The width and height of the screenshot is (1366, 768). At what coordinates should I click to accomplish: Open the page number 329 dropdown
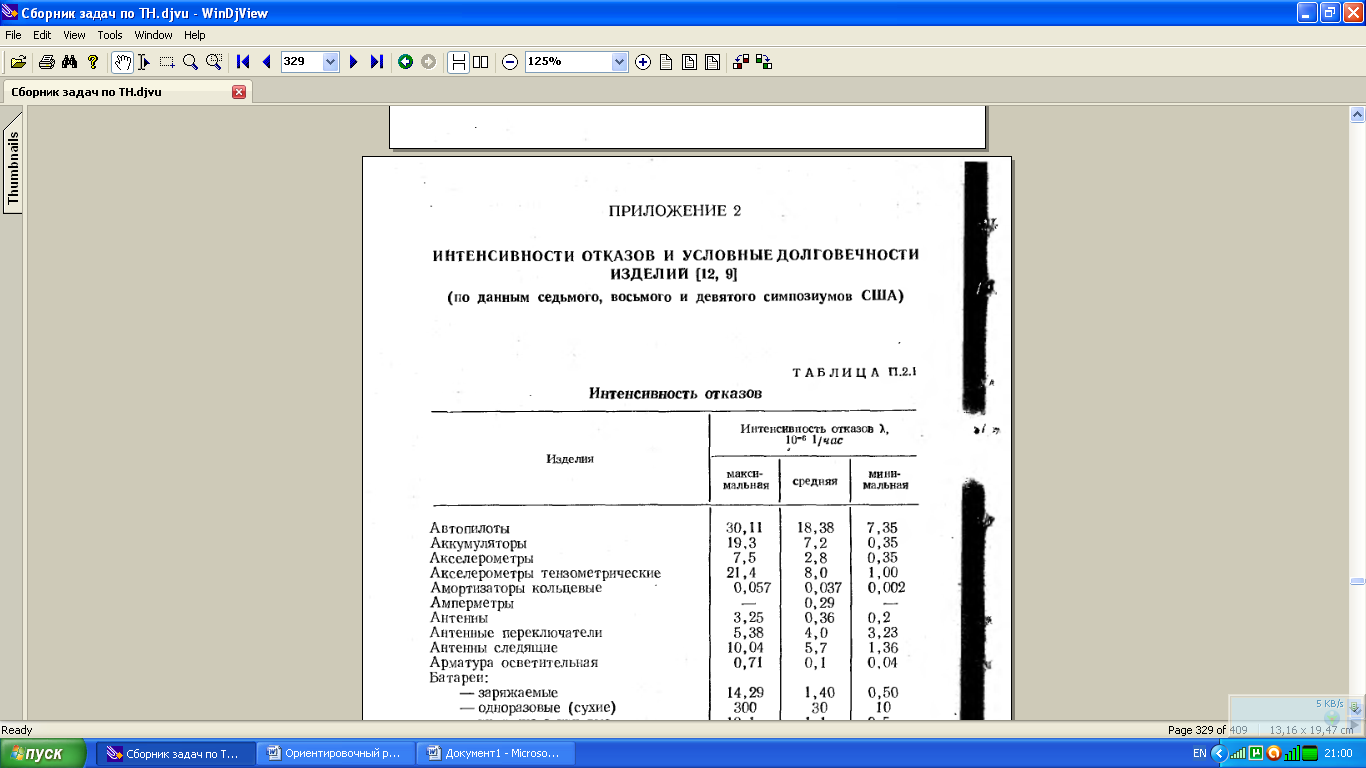(331, 62)
